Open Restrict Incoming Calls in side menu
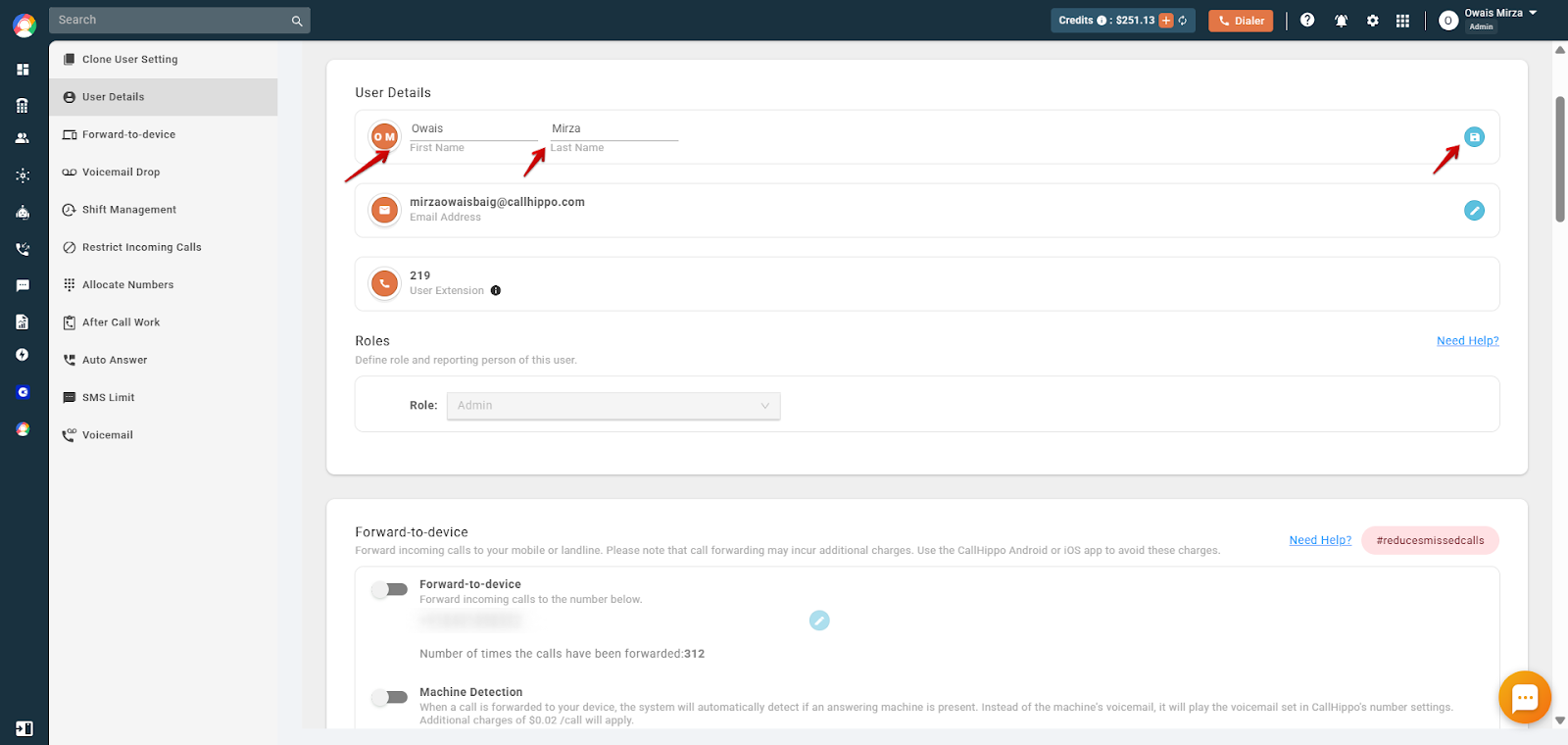The height and width of the screenshot is (745, 1568). (x=164, y=247)
